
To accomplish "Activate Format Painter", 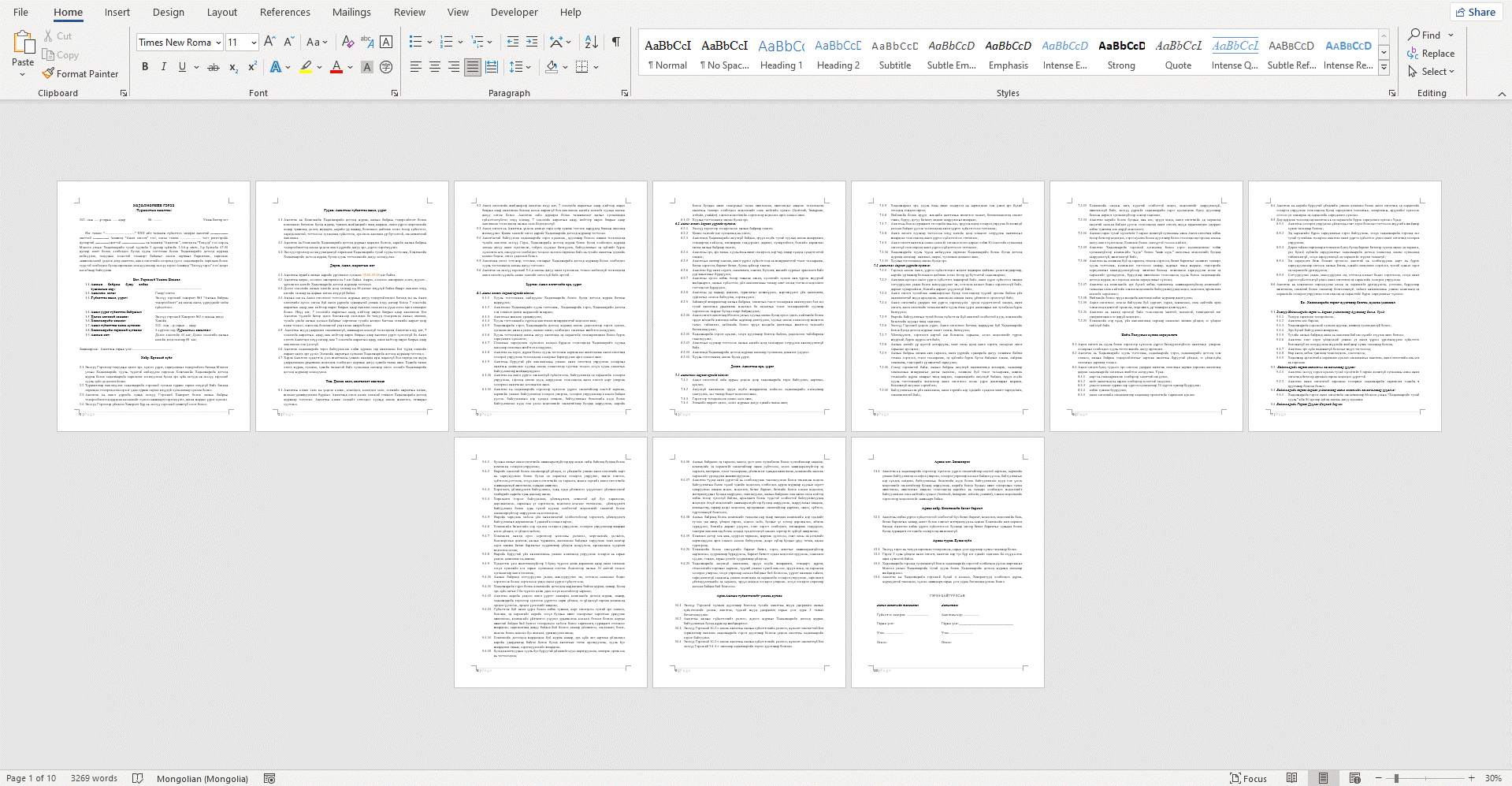I will pos(80,74).
